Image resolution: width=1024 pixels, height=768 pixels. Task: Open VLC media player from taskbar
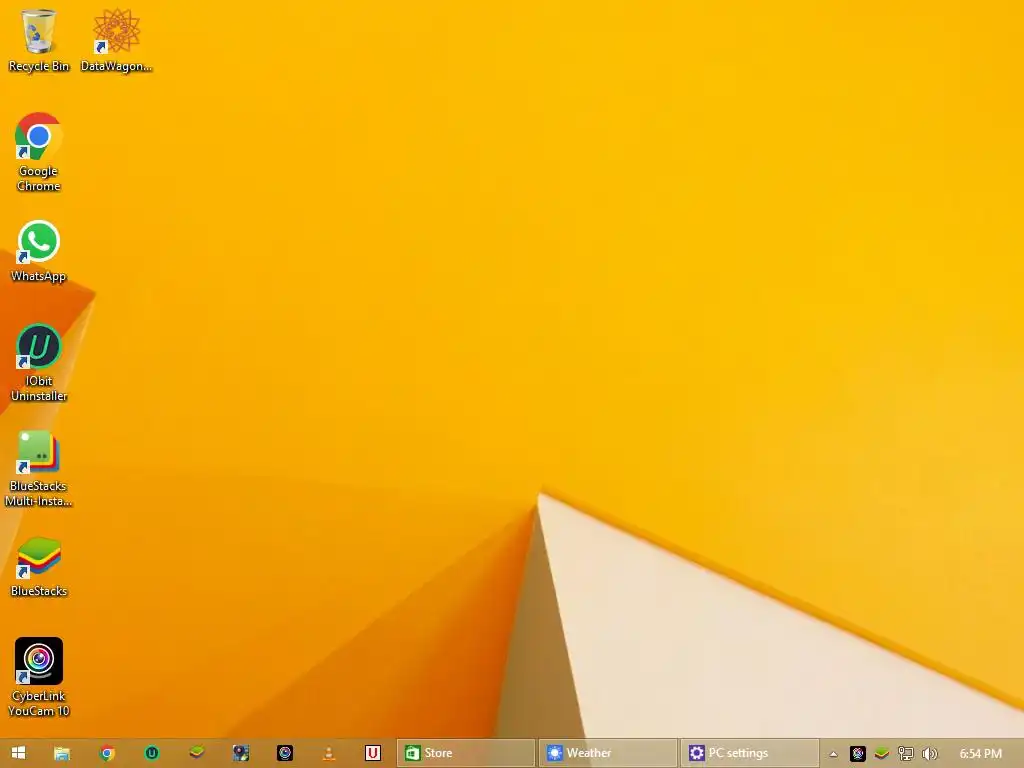(x=329, y=753)
